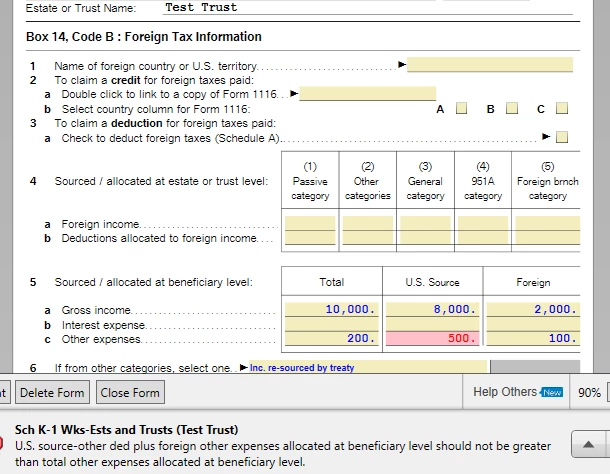Click the Passive category column header
Screen dimensions: 610x474
click(x=310, y=181)
